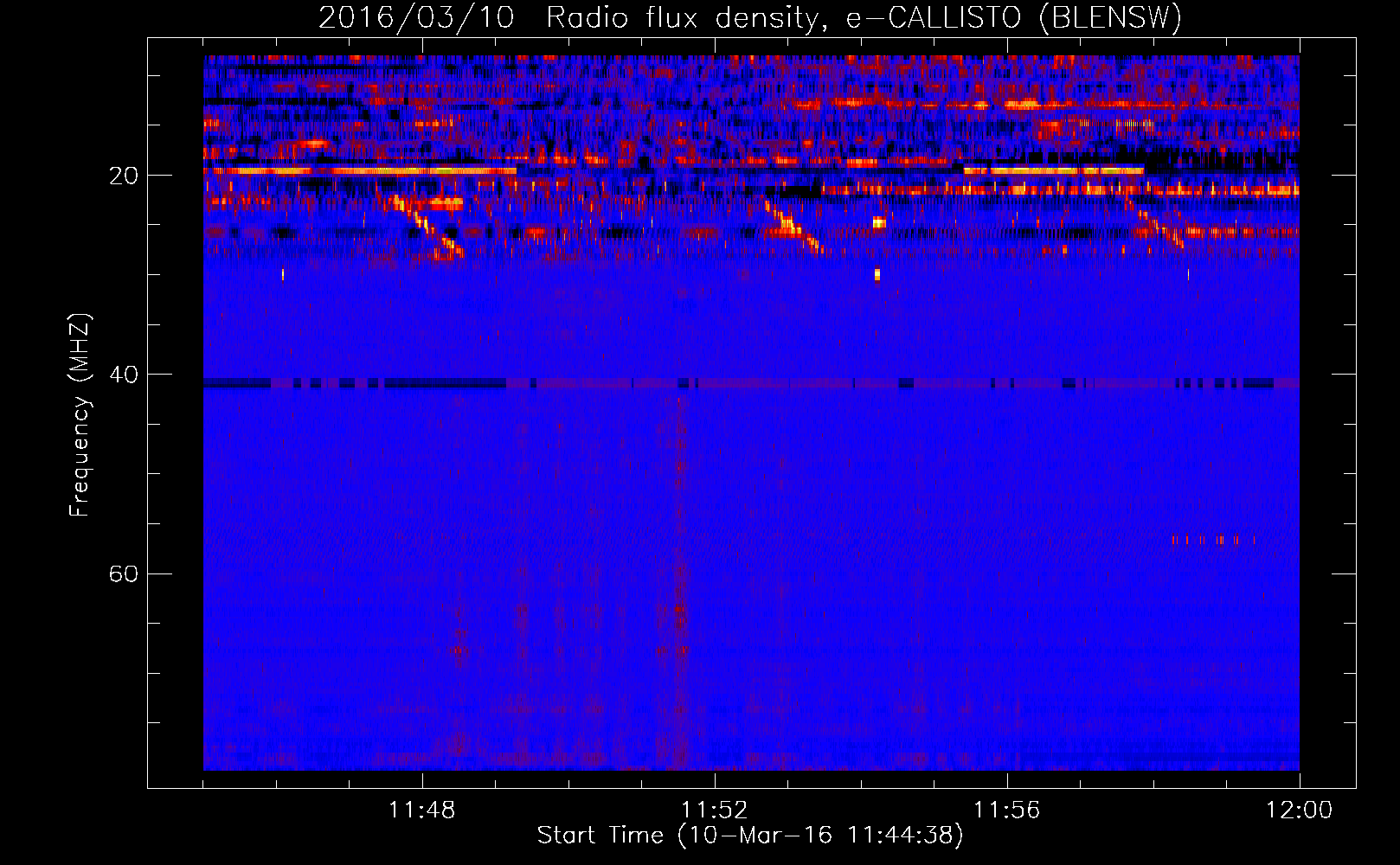Click the 11:52 time tick label
The image size is (1400, 865).
(715, 811)
